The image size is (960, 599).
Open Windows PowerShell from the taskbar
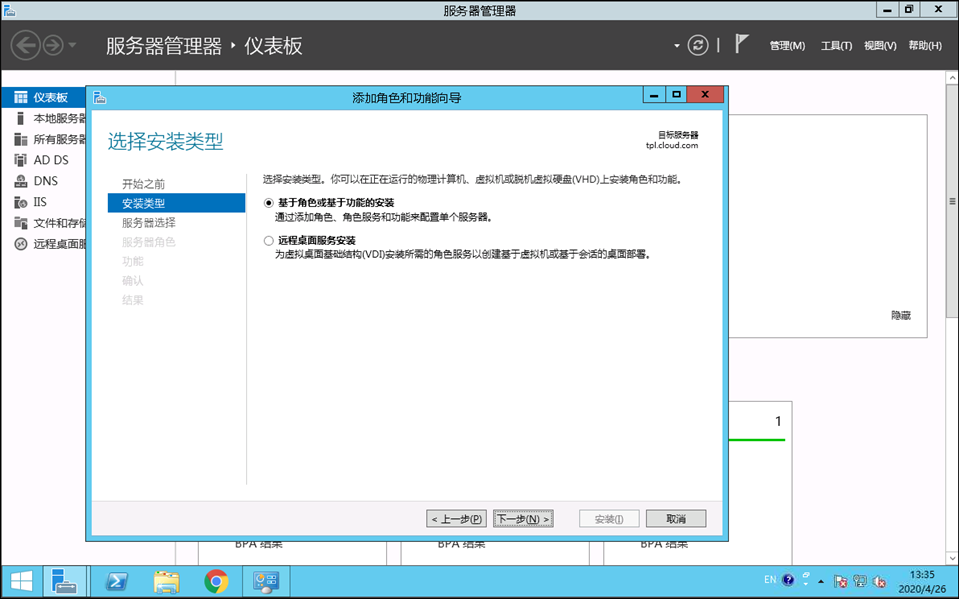[116, 581]
